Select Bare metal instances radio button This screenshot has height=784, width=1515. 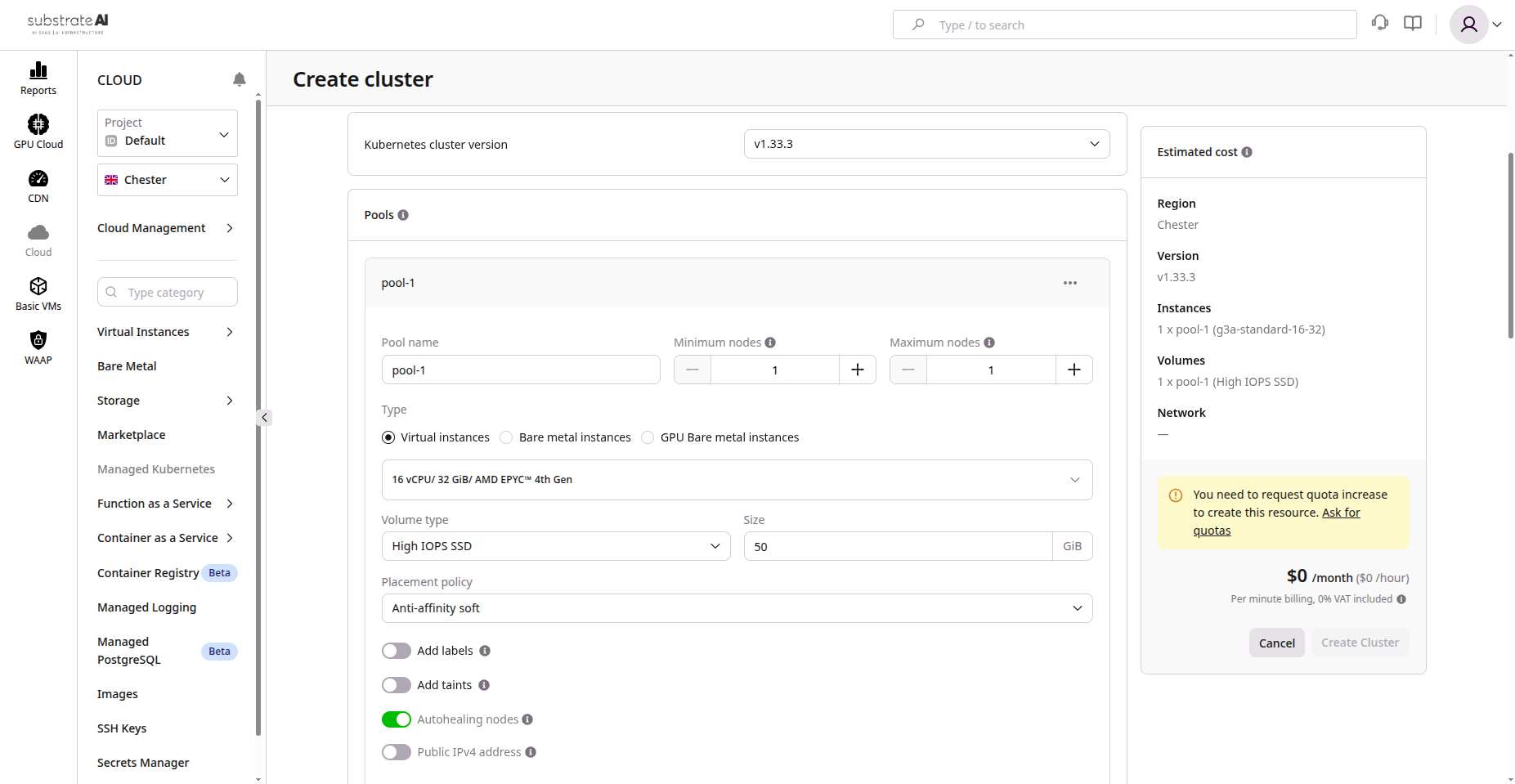[505, 437]
